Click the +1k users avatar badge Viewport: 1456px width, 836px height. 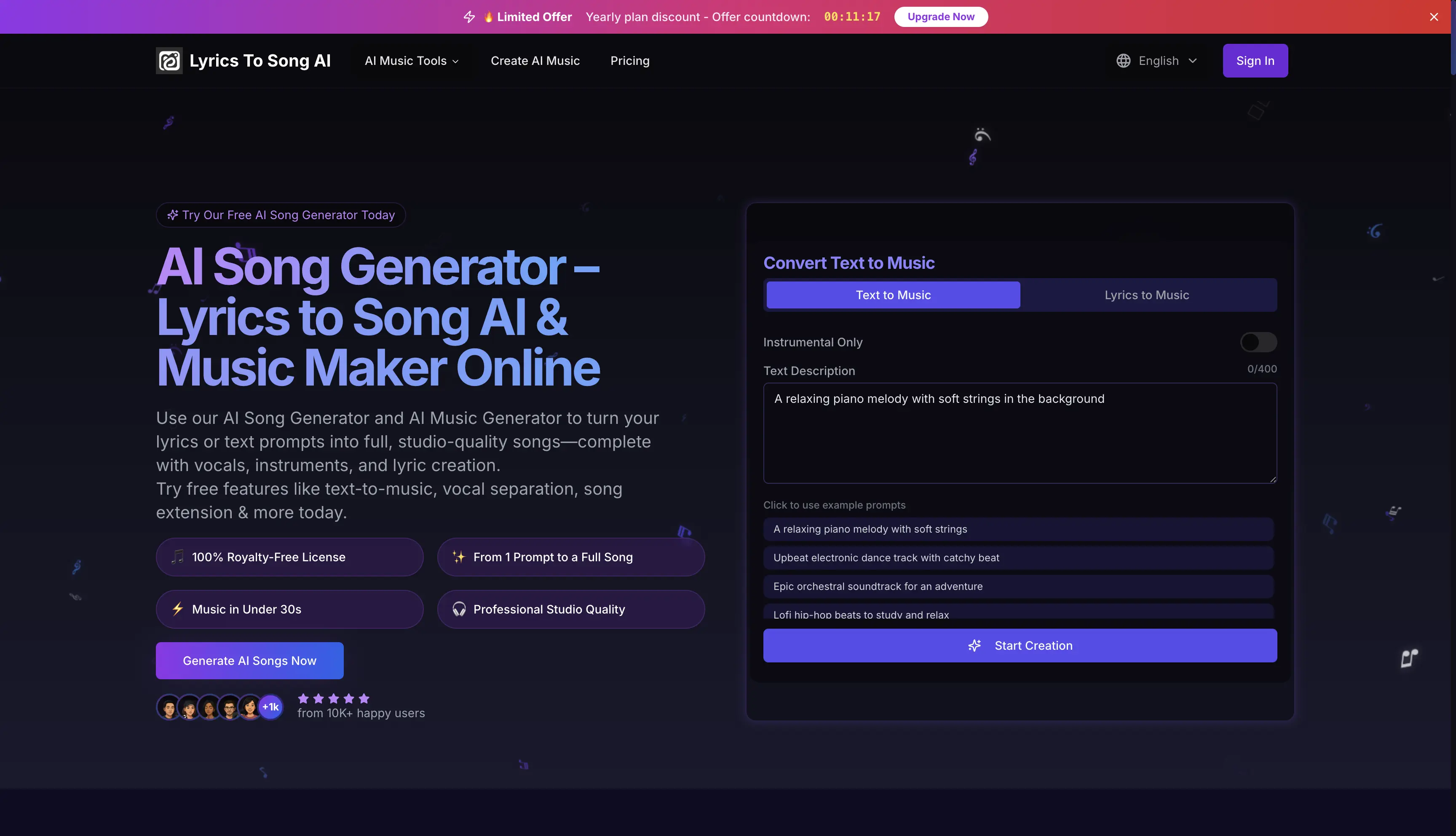pos(270,707)
